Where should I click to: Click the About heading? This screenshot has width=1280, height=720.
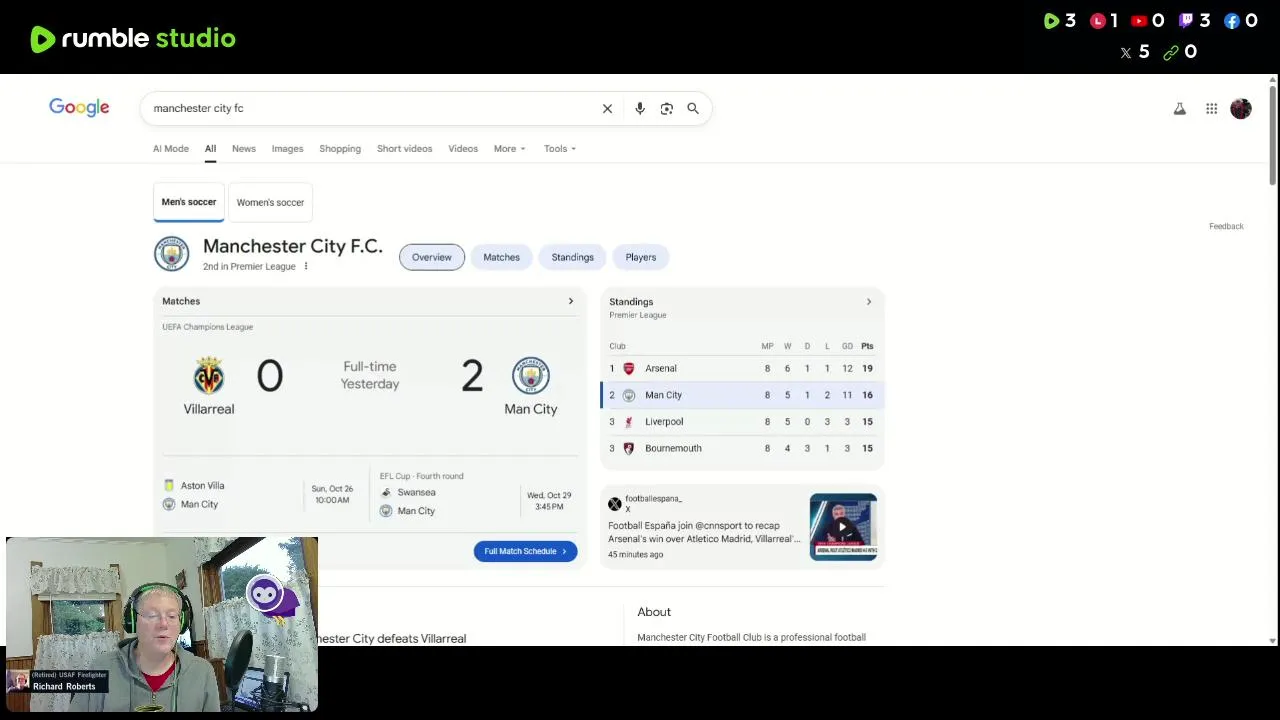coord(654,612)
